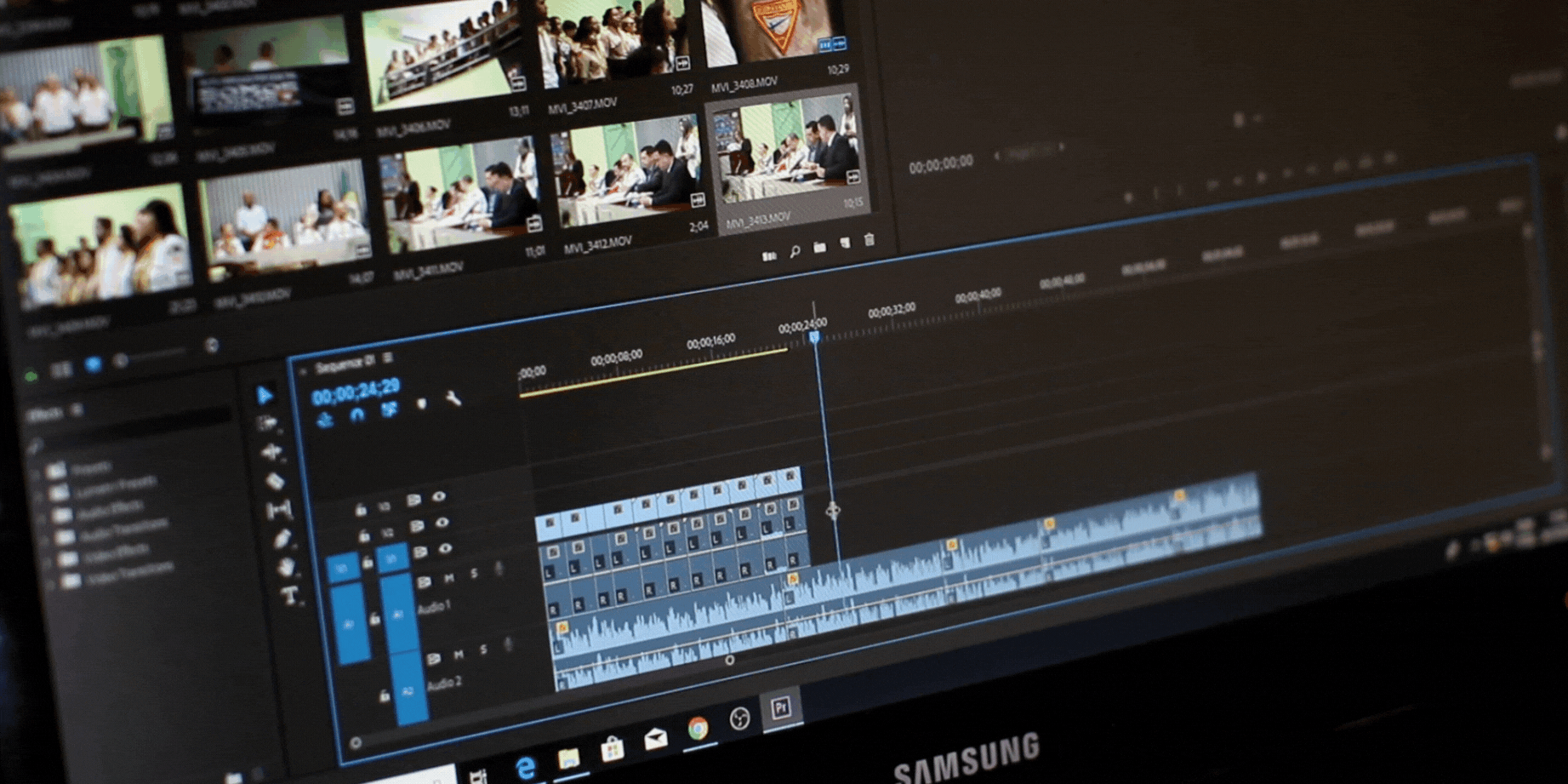This screenshot has width=1568, height=784.
Task: Select the Ripple Edit tool
Action: 271,452
